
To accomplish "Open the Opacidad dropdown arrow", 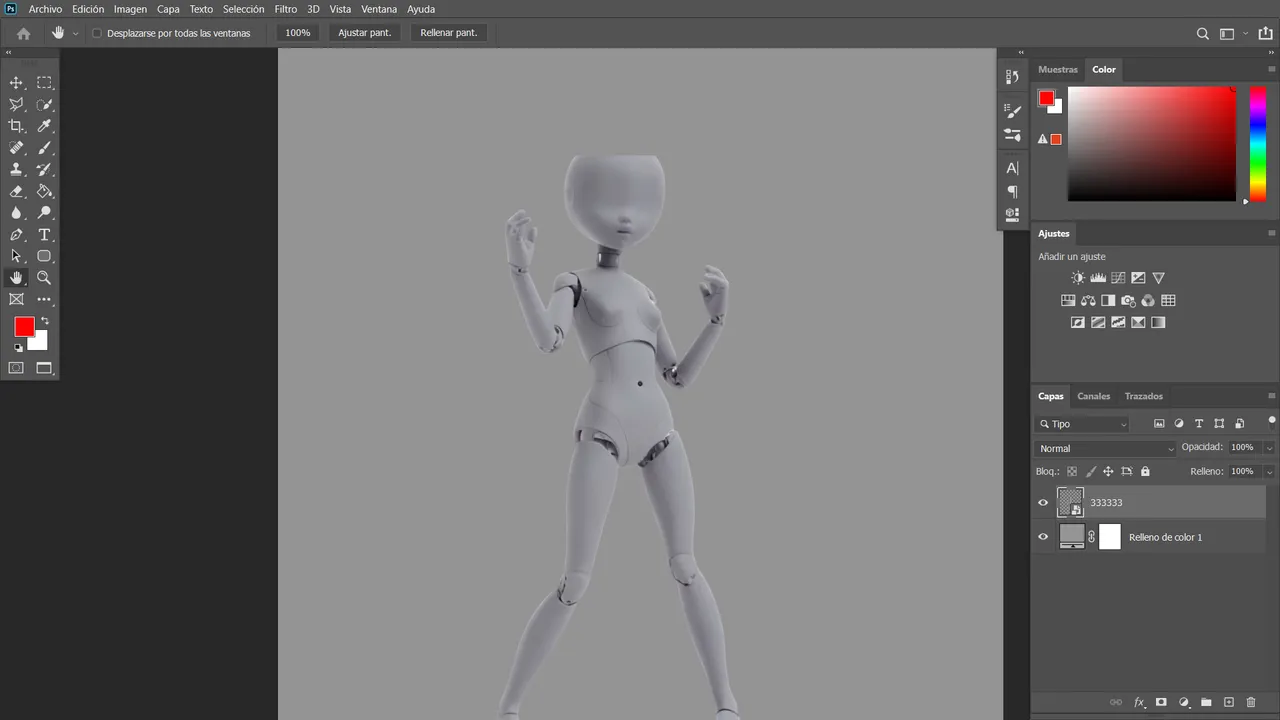I will 1269,448.
